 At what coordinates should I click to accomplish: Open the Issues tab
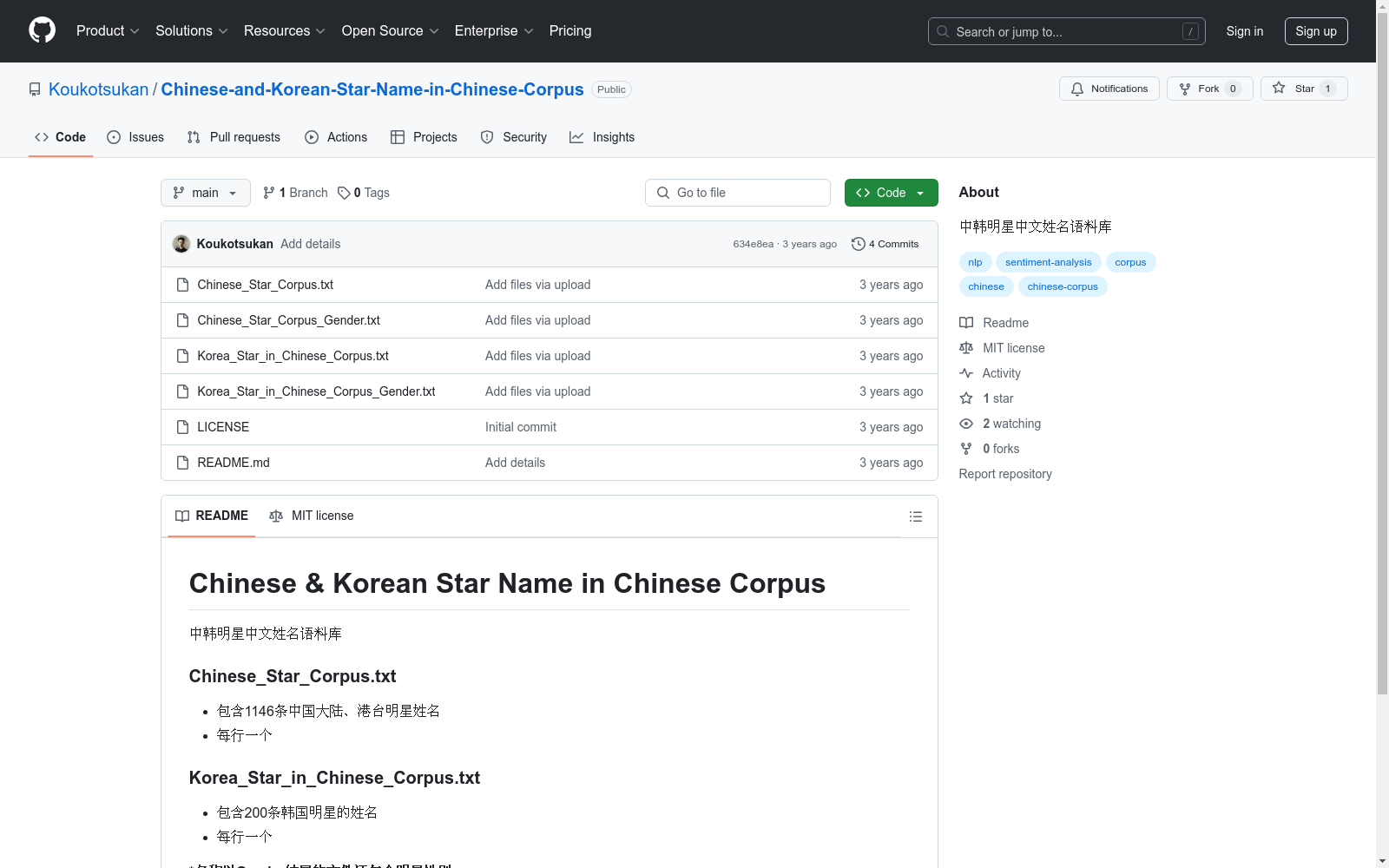coord(135,137)
